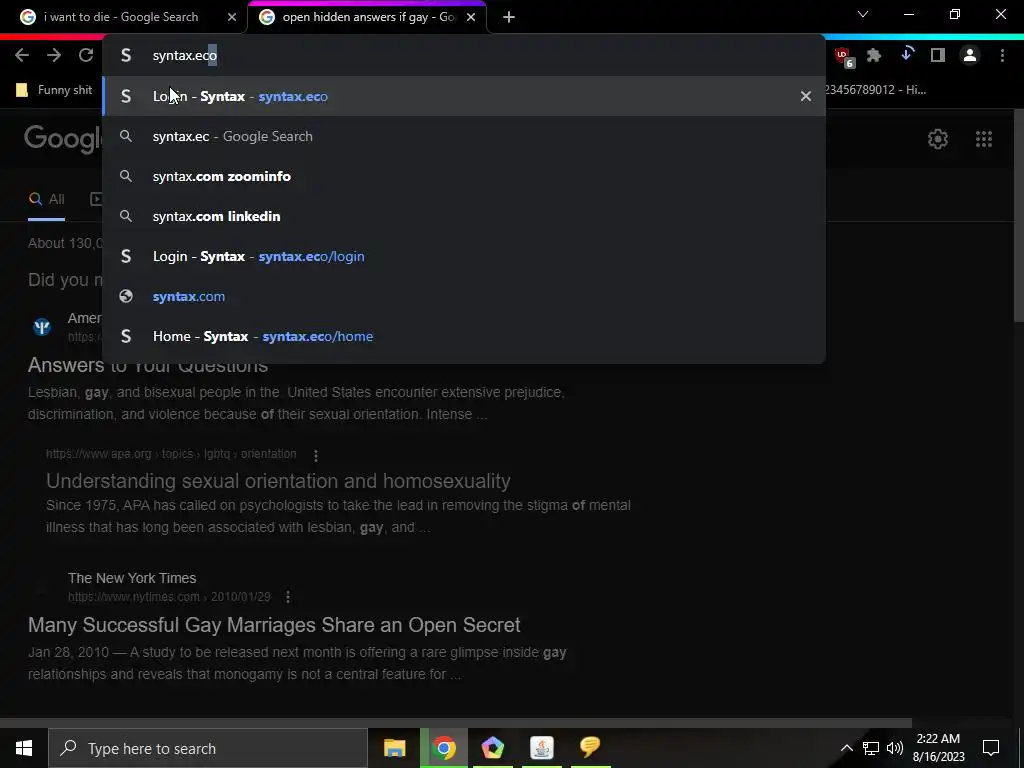1024x768 pixels.
Task: Reload the page with the refresh icon
Action: (x=86, y=56)
